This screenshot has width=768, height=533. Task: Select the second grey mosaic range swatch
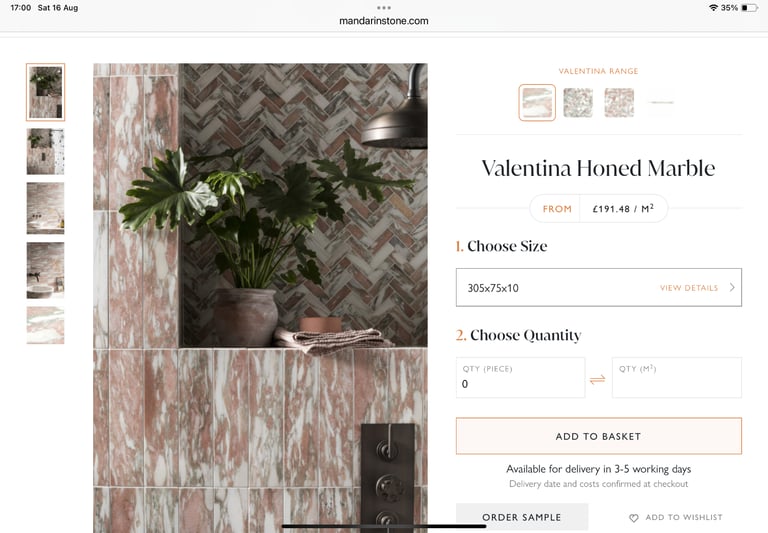coord(578,103)
